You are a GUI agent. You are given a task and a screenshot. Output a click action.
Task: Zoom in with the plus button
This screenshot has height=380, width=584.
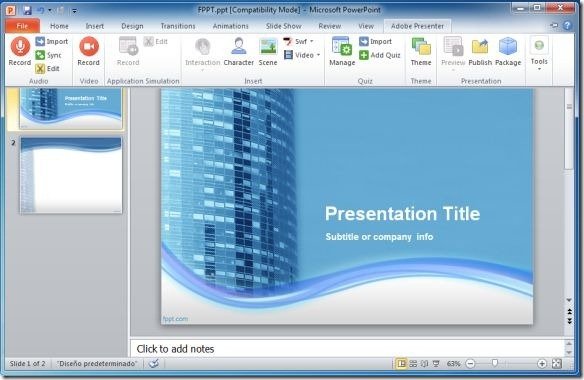click(x=542, y=364)
